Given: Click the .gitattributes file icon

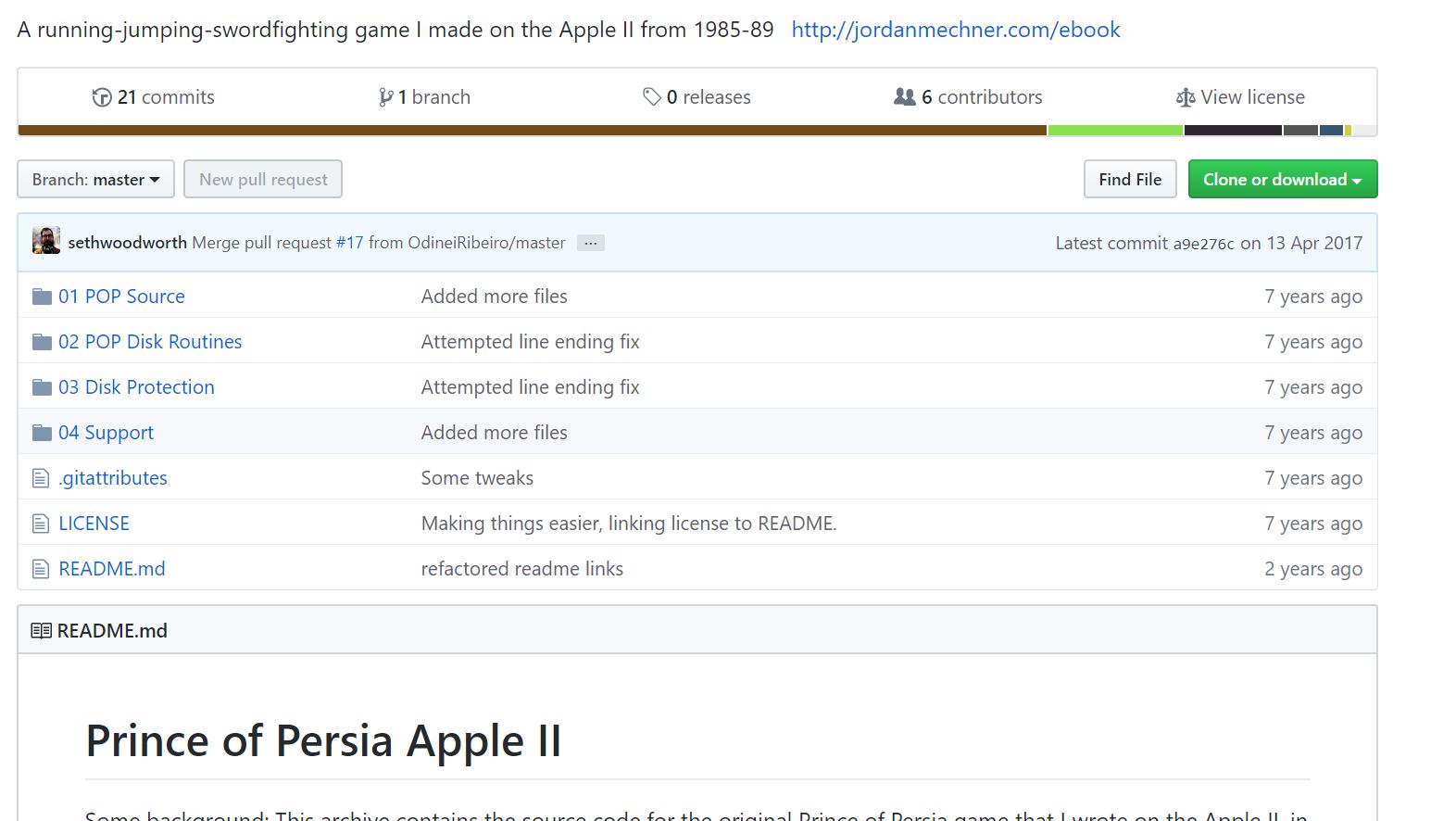Looking at the screenshot, I should click(x=41, y=478).
